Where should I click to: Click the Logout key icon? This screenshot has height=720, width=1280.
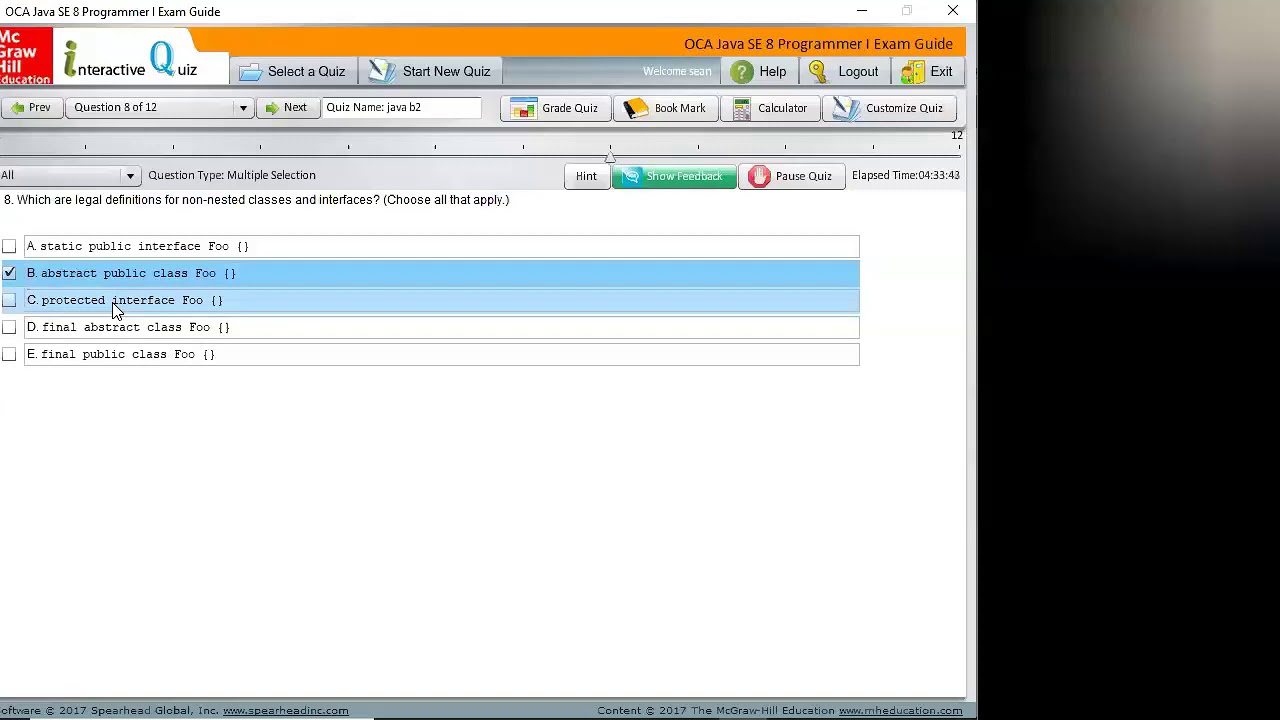(817, 72)
